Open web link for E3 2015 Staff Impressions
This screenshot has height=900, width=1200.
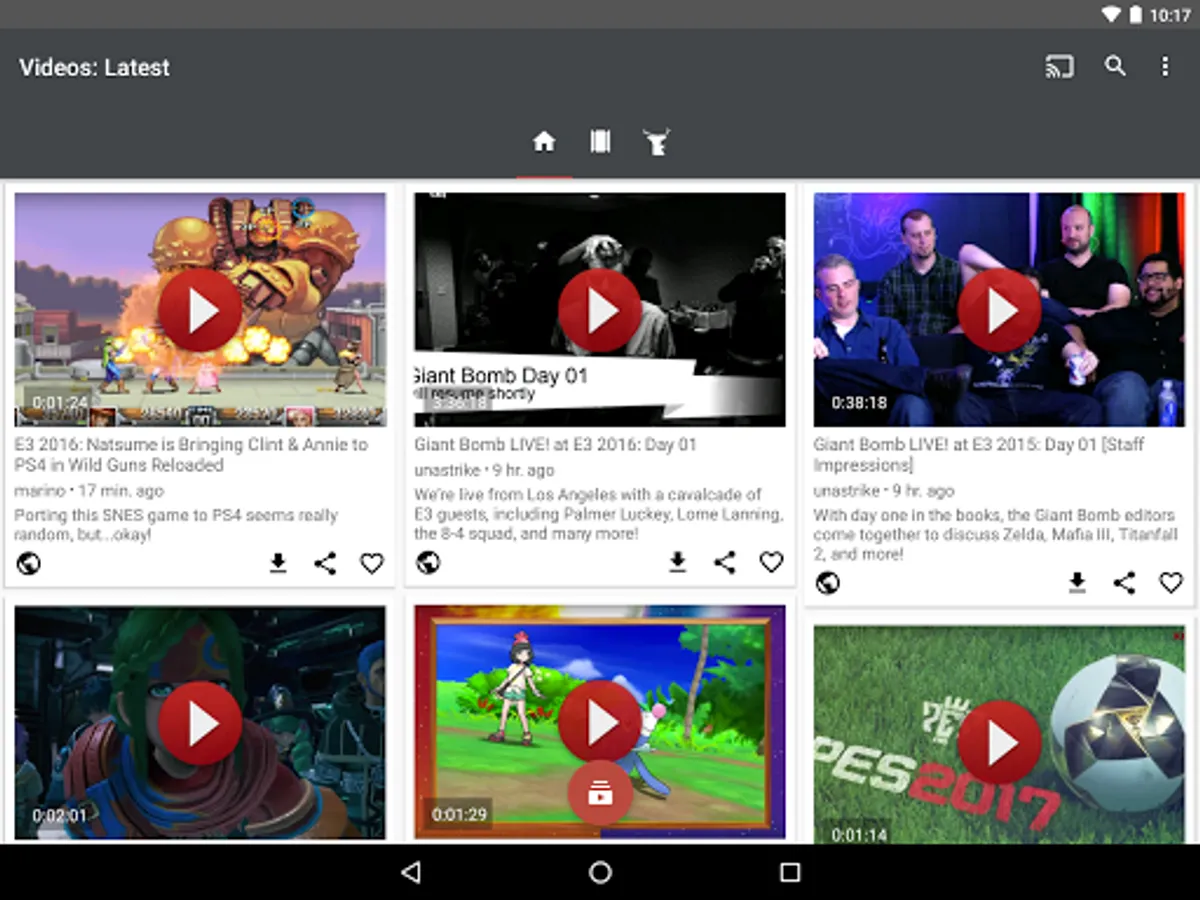(x=828, y=583)
